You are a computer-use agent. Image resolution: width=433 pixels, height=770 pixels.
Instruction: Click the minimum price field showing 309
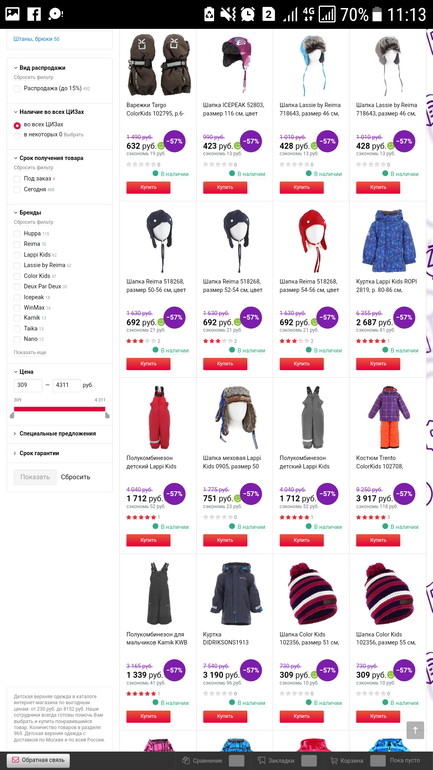point(28,385)
